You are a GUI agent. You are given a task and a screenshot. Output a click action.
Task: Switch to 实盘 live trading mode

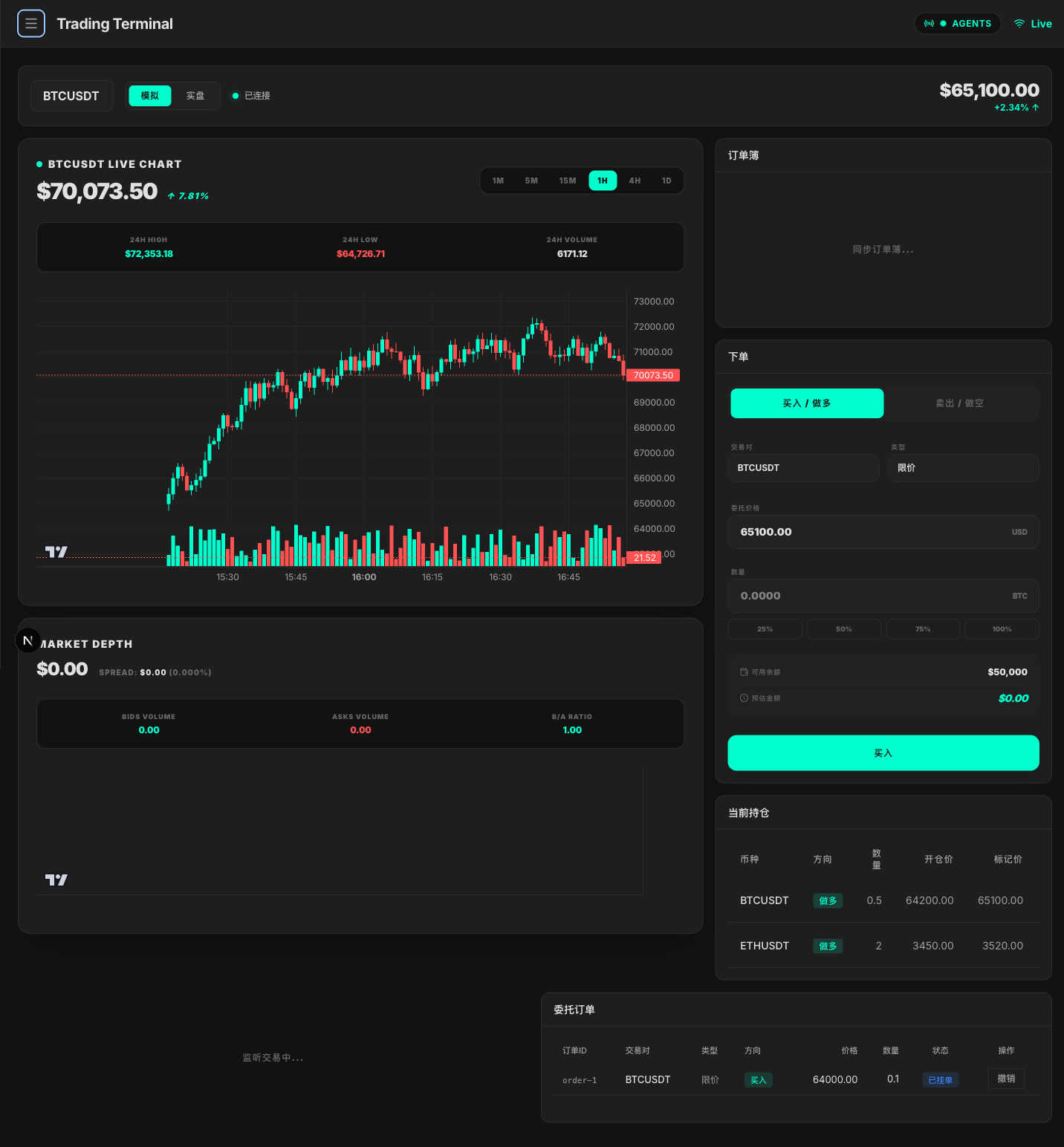tap(195, 96)
